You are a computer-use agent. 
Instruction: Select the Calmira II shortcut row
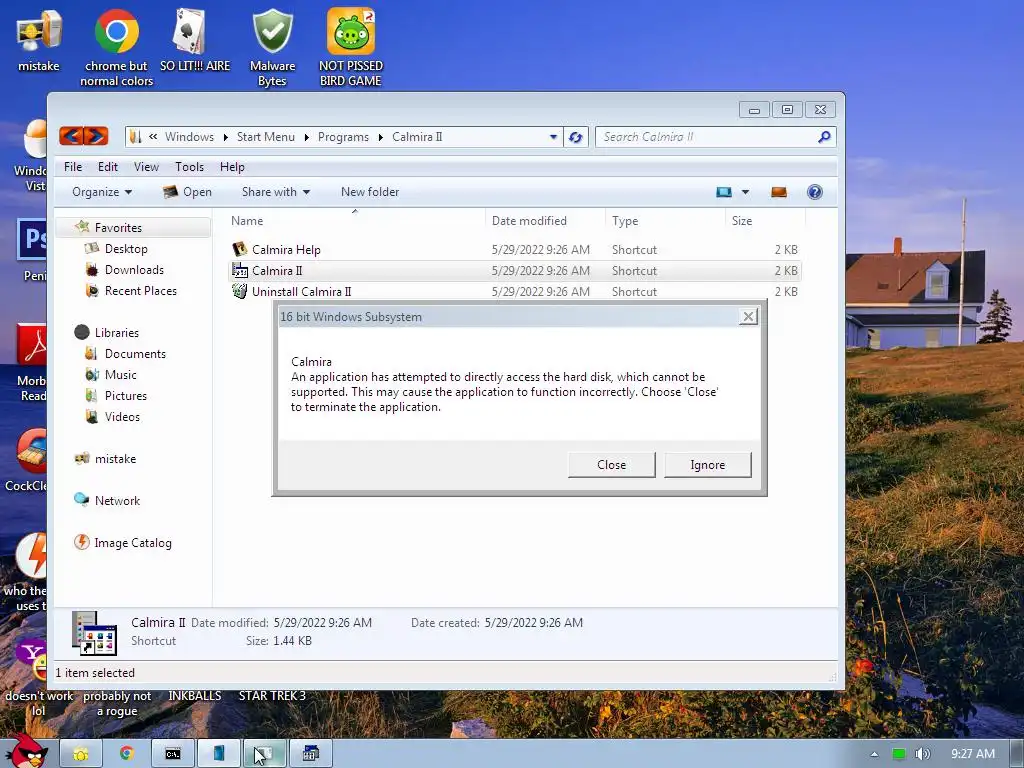point(515,270)
